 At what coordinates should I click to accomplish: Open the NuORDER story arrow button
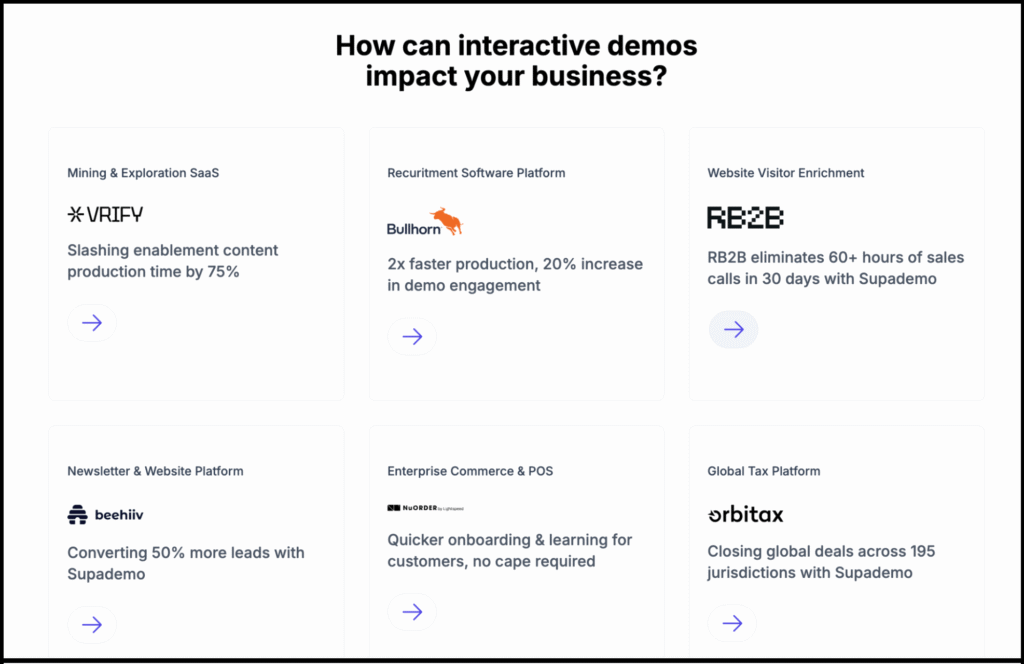pos(412,612)
